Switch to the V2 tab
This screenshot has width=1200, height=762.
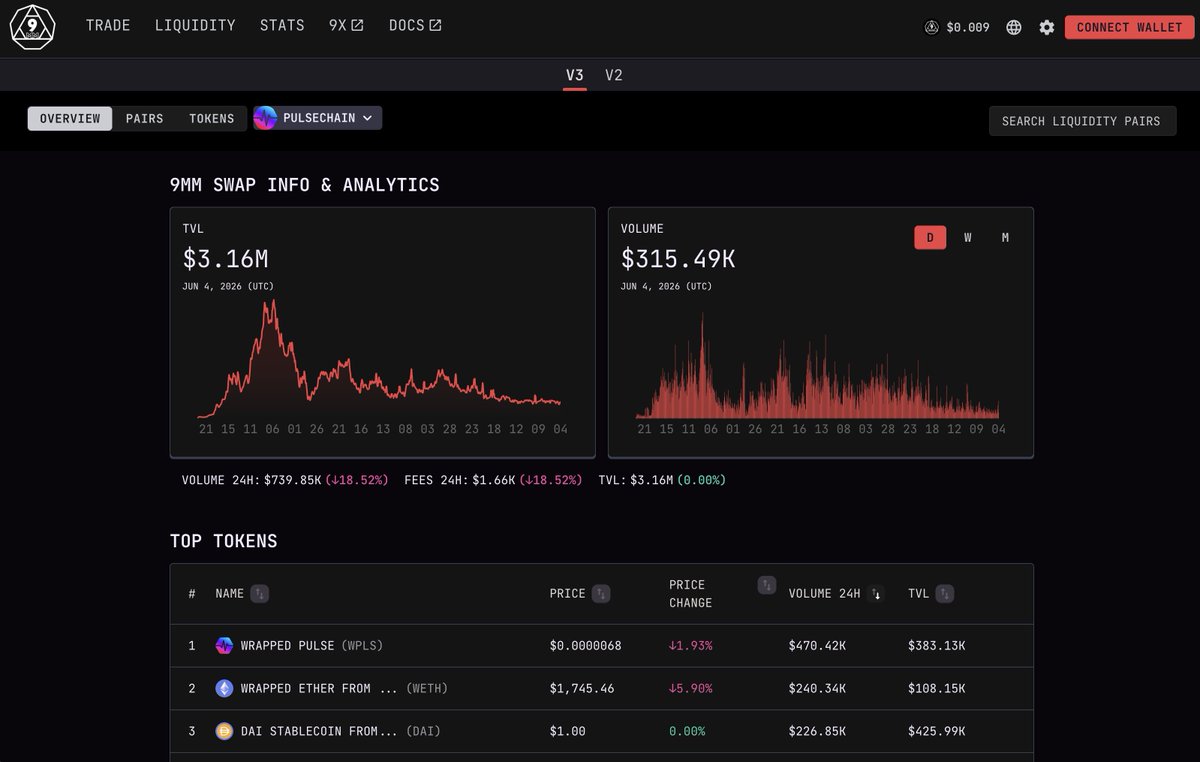click(614, 75)
